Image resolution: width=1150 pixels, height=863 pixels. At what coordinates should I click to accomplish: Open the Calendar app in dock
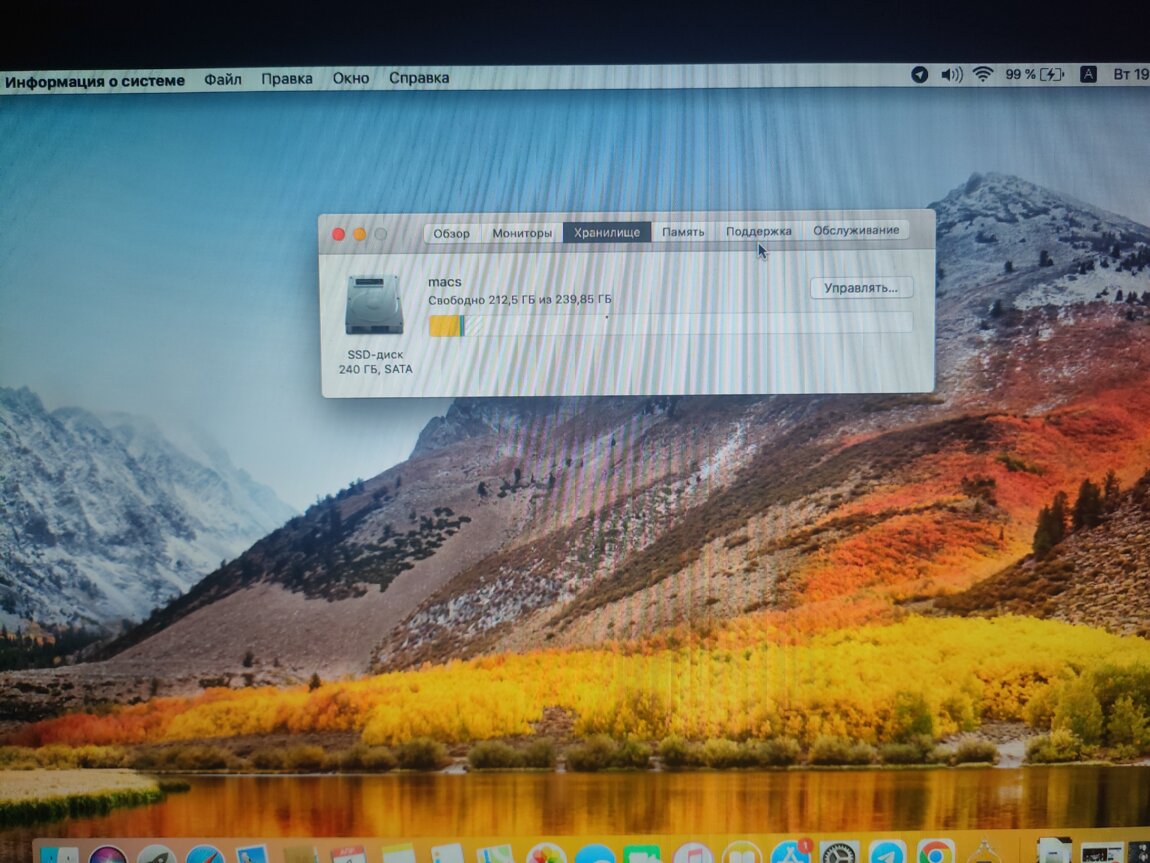click(348, 854)
